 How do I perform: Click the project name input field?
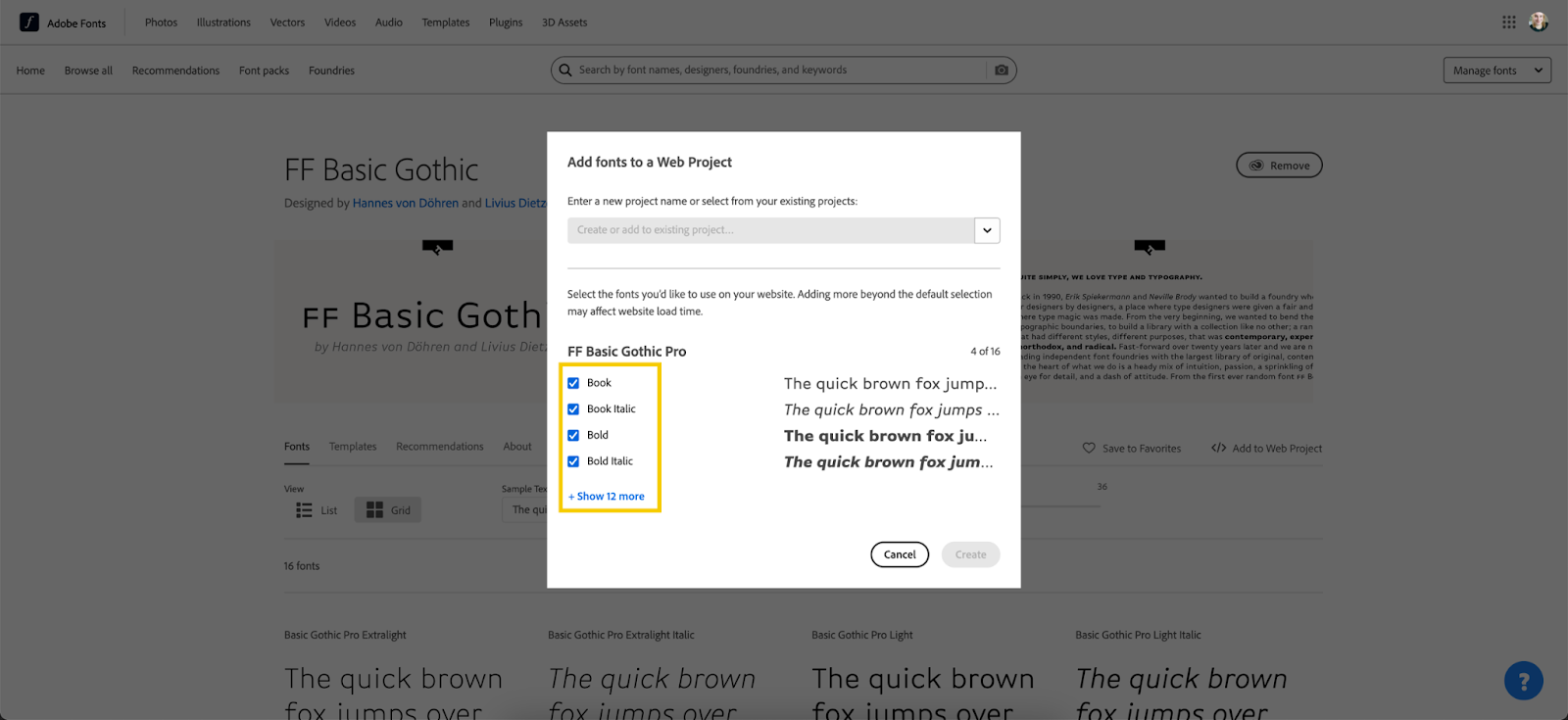[770, 230]
